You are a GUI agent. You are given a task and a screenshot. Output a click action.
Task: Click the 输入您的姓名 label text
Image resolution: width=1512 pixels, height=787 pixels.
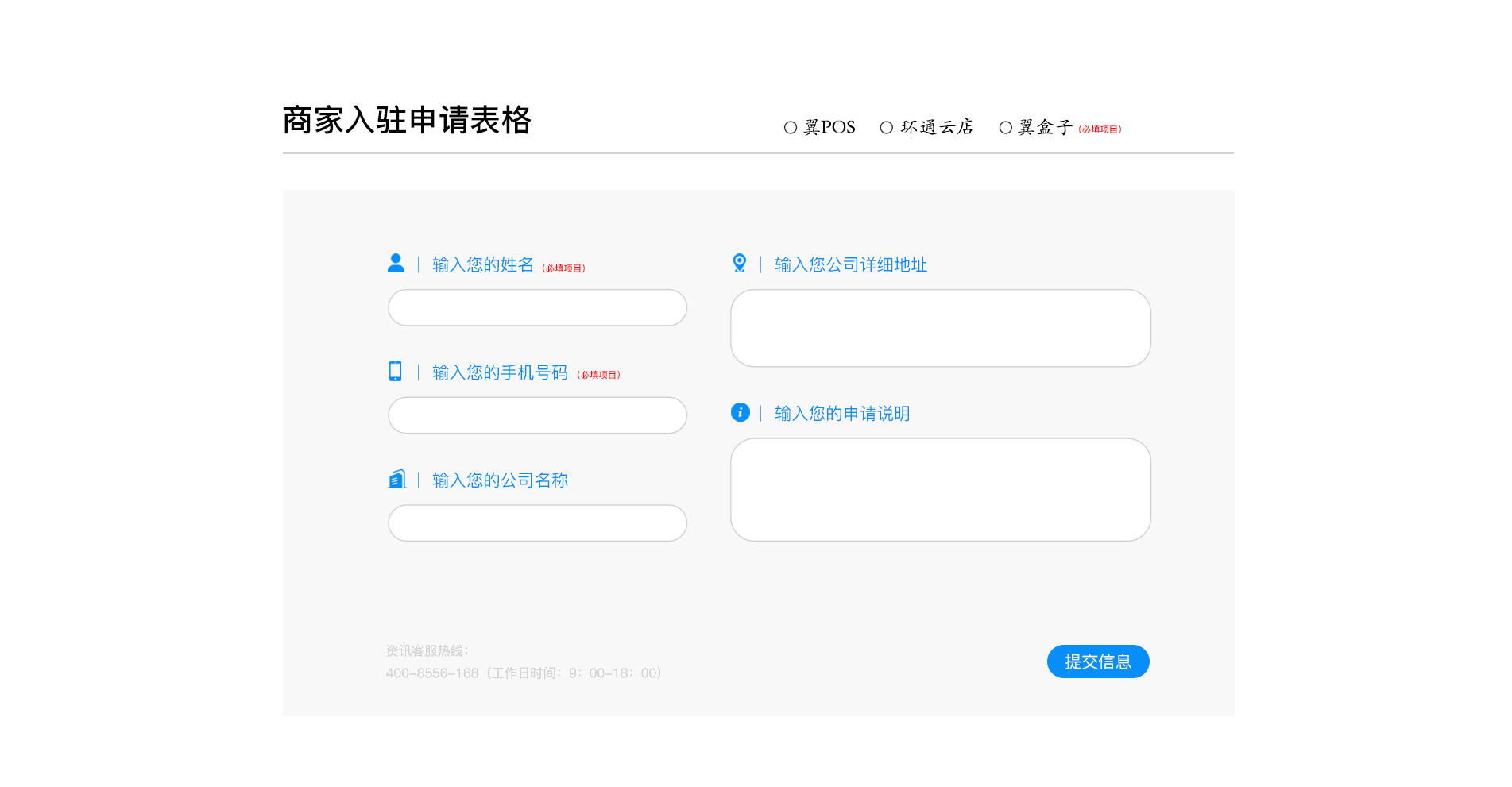pos(482,264)
